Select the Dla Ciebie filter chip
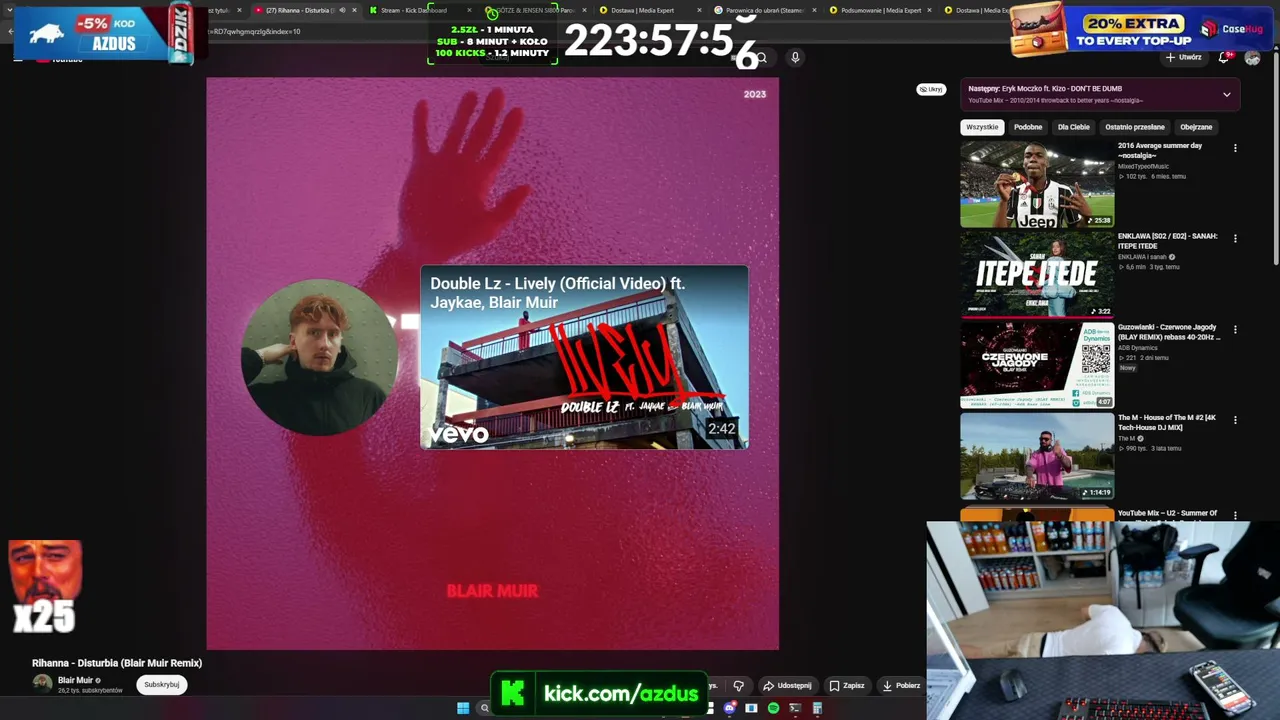This screenshot has height=720, width=1280. click(x=1074, y=127)
